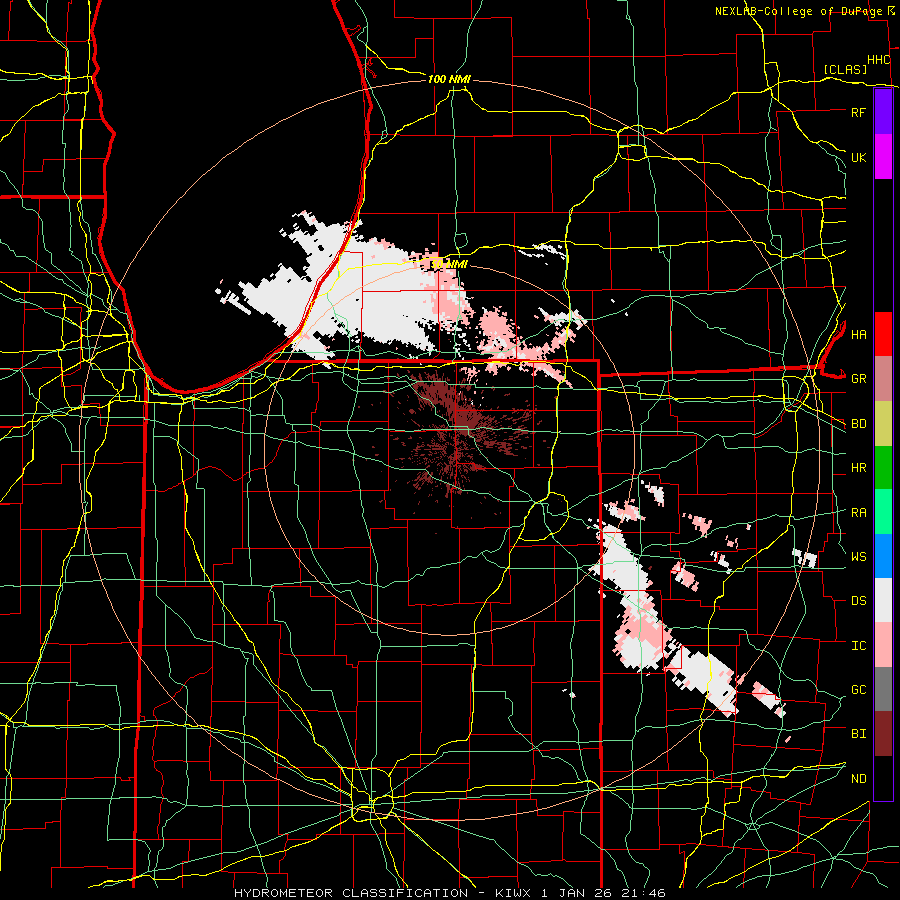
Task: Click the Hydrometeor Classification KIWX title caption
Action: tap(449, 893)
